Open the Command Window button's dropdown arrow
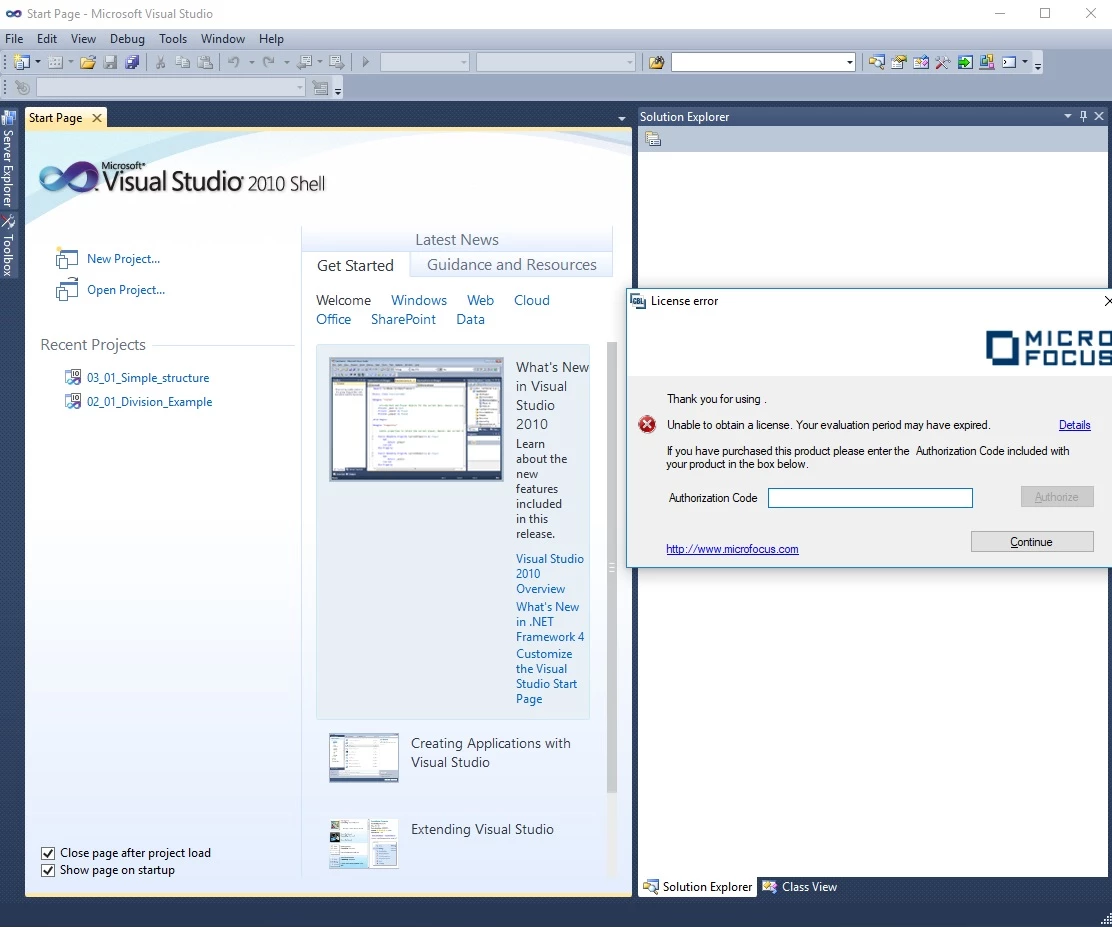 coord(1025,62)
